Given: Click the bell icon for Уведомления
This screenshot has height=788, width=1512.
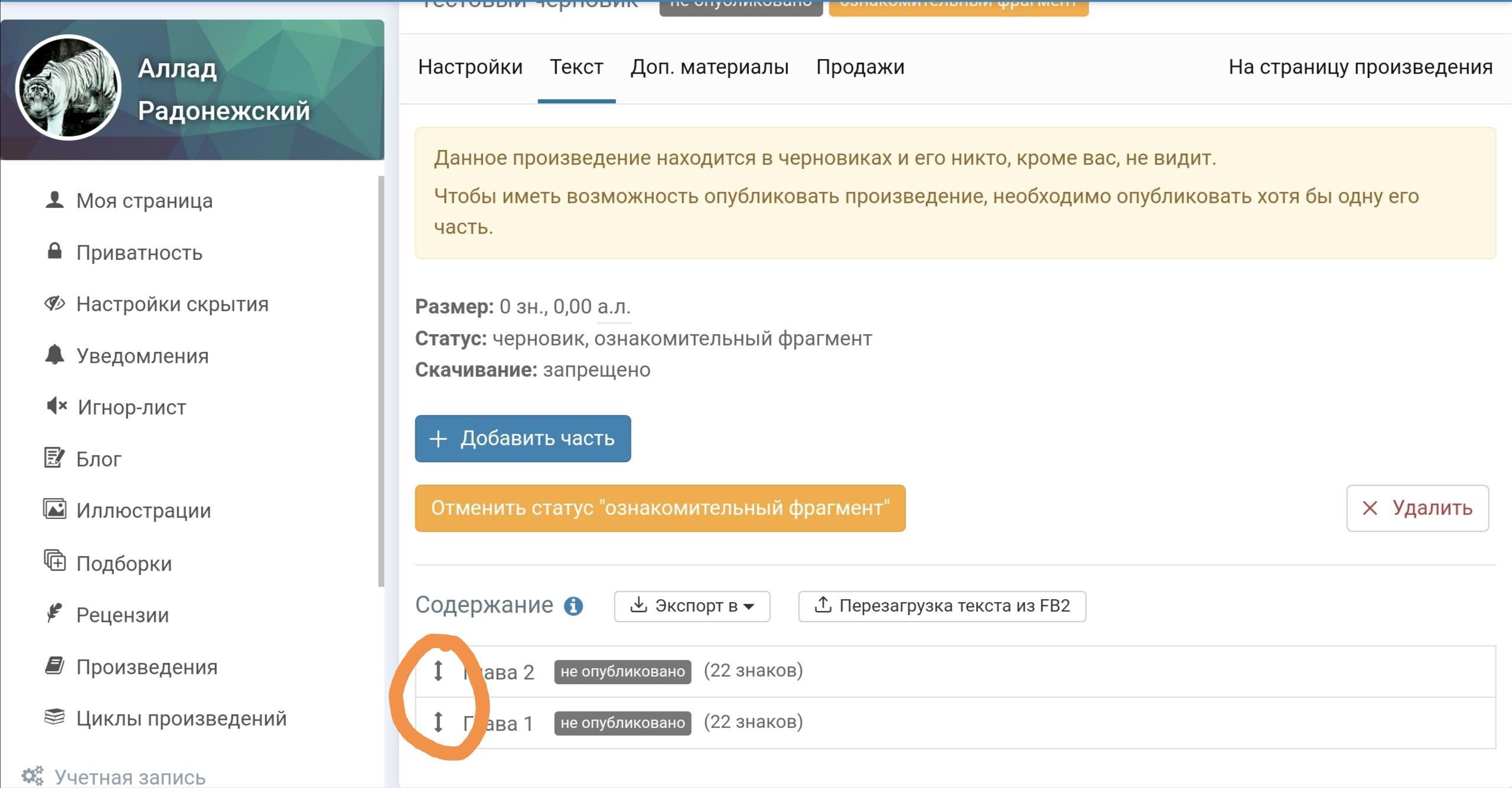Looking at the screenshot, I should click(54, 355).
